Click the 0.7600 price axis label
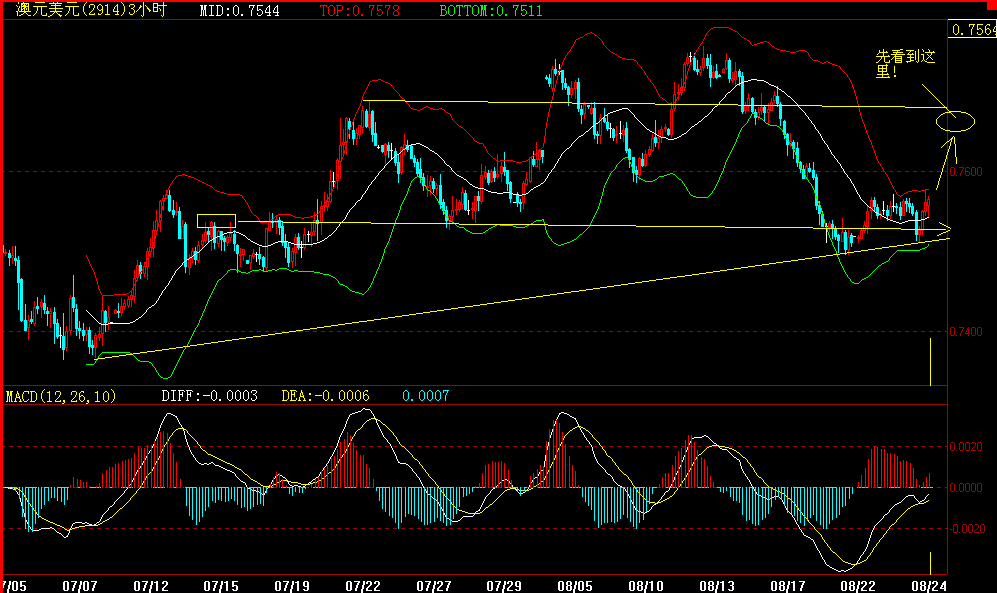997x593 pixels. (x=966, y=172)
